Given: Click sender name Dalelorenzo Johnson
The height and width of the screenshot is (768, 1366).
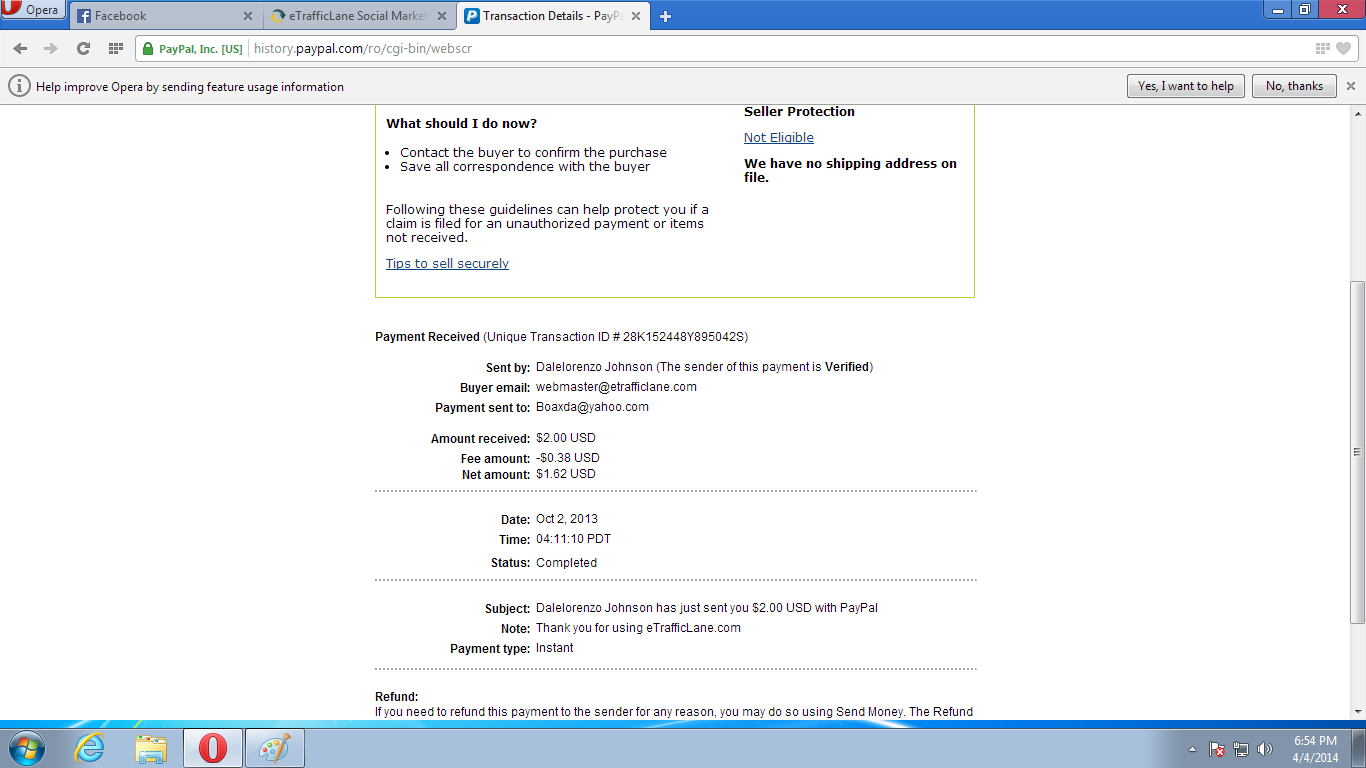Looking at the screenshot, I should pyautogui.click(x=594, y=367).
